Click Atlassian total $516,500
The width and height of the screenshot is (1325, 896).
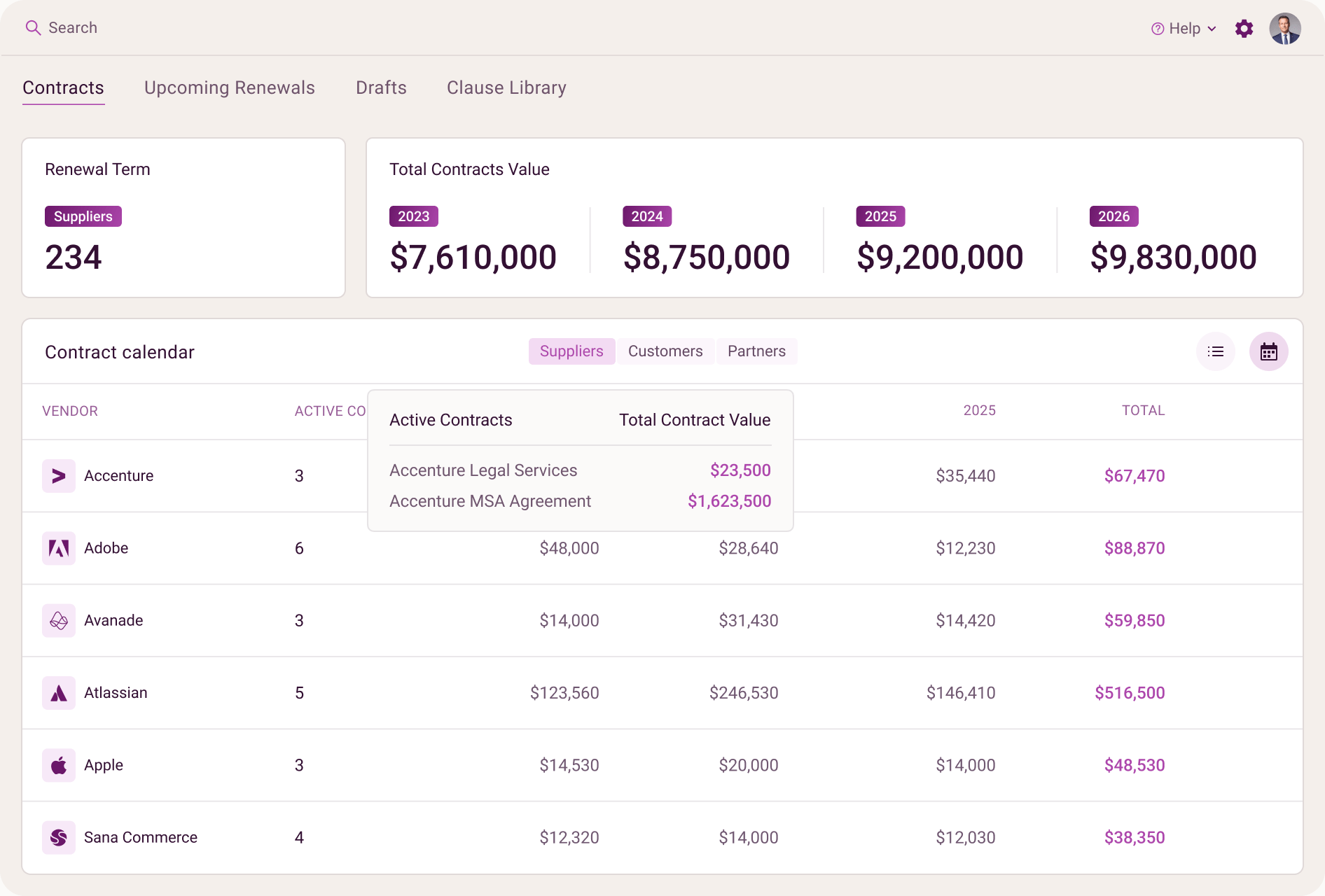1130,693
